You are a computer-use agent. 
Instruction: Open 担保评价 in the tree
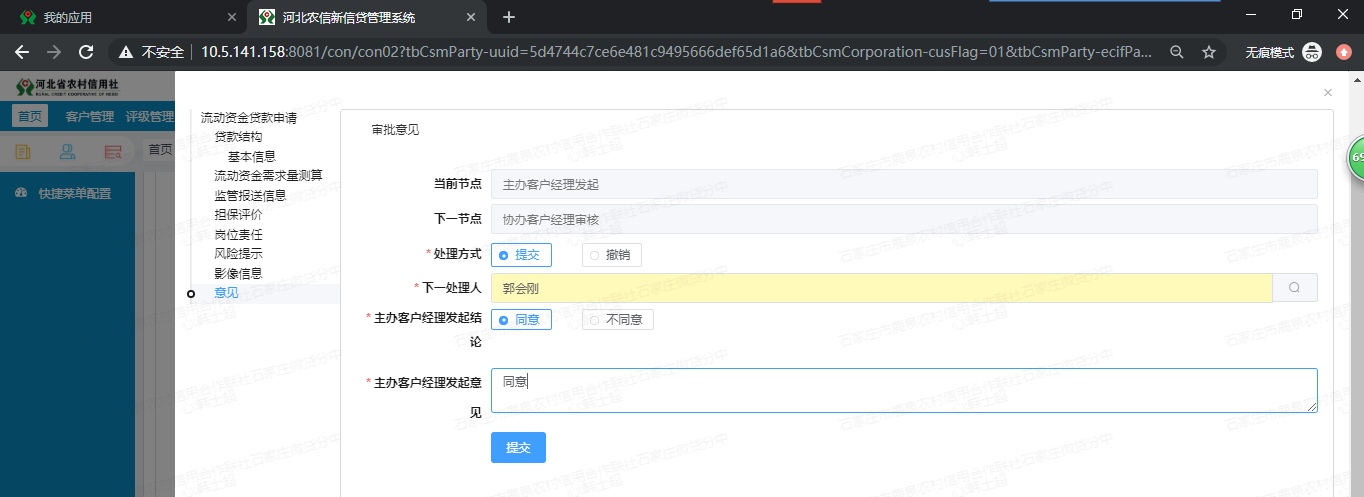click(x=238, y=214)
